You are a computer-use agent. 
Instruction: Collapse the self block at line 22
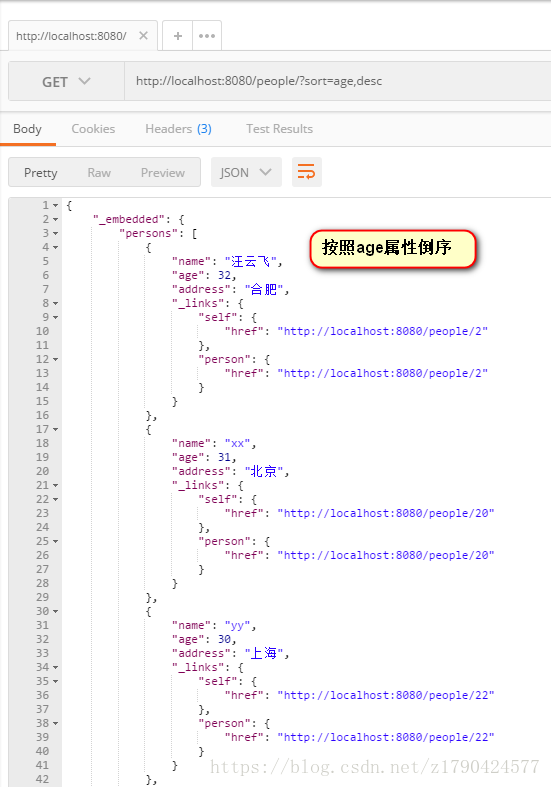[x=55, y=499]
